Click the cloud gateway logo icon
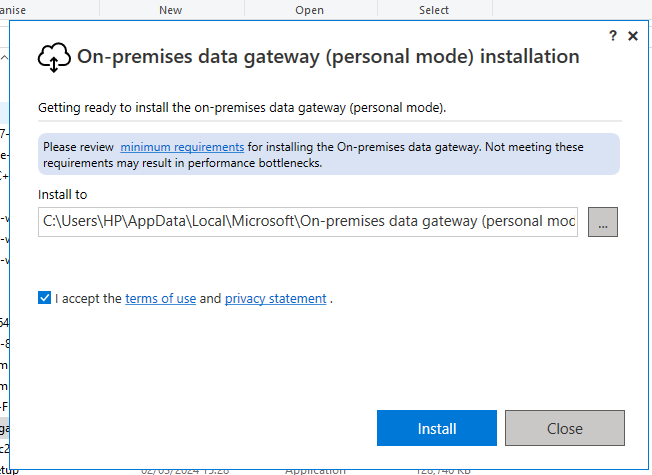Screen dimensions: 652x475 [54, 57]
